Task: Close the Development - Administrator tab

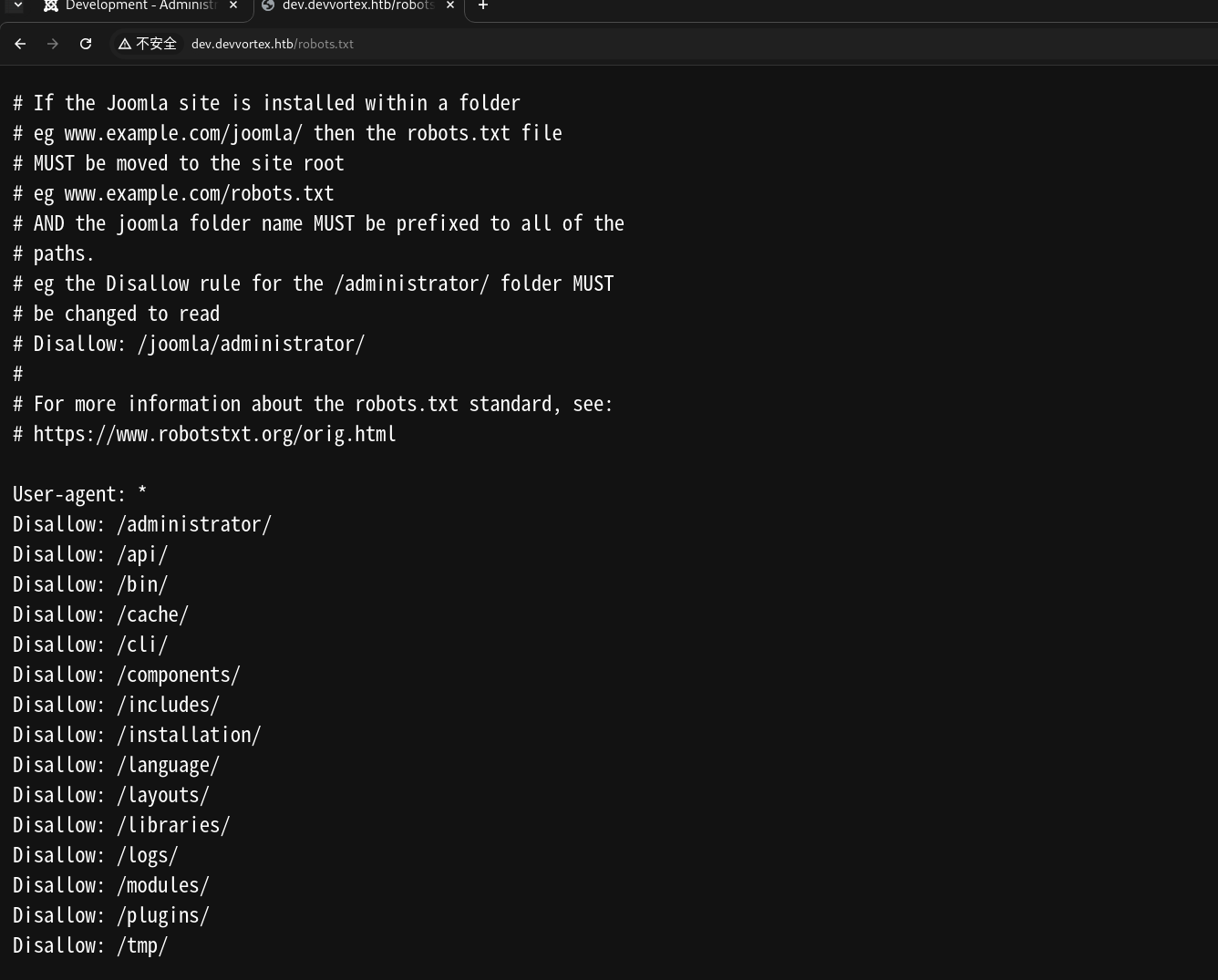Action: pyautogui.click(x=233, y=5)
